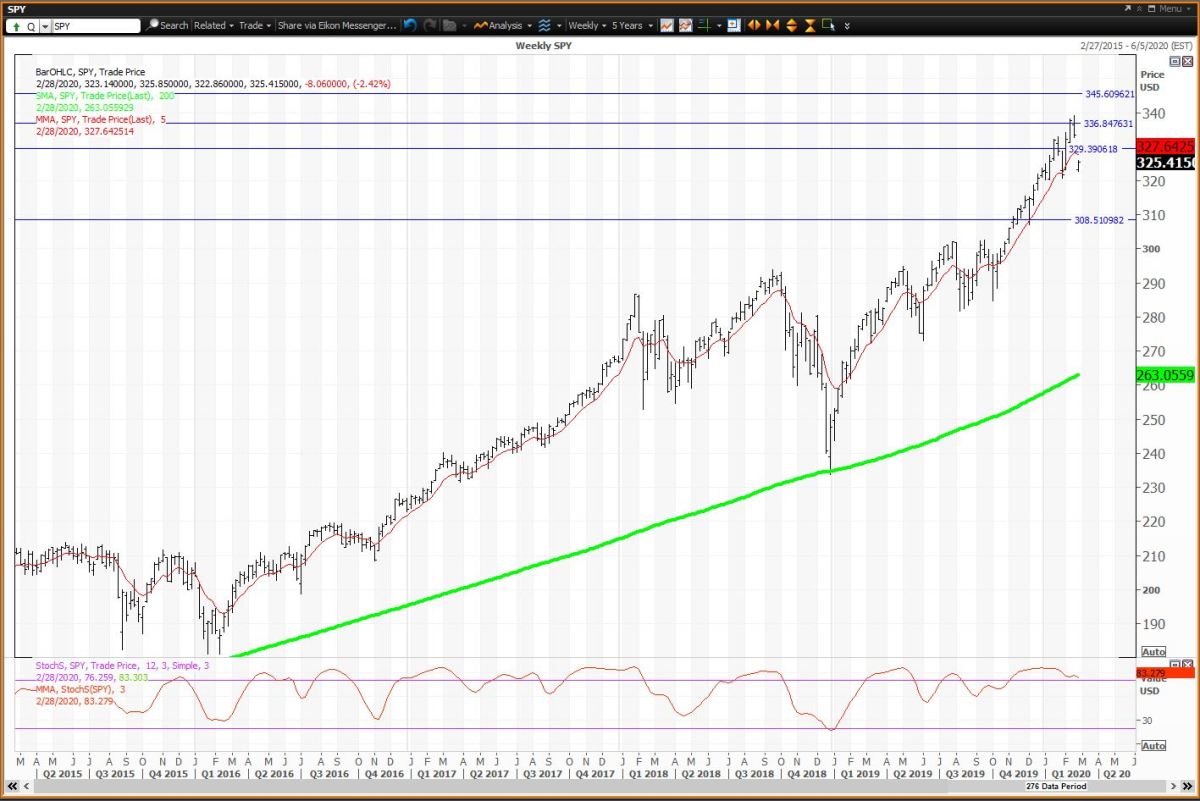Open the dropdown arrow next to Q
The width and height of the screenshot is (1200, 801).
(45, 25)
